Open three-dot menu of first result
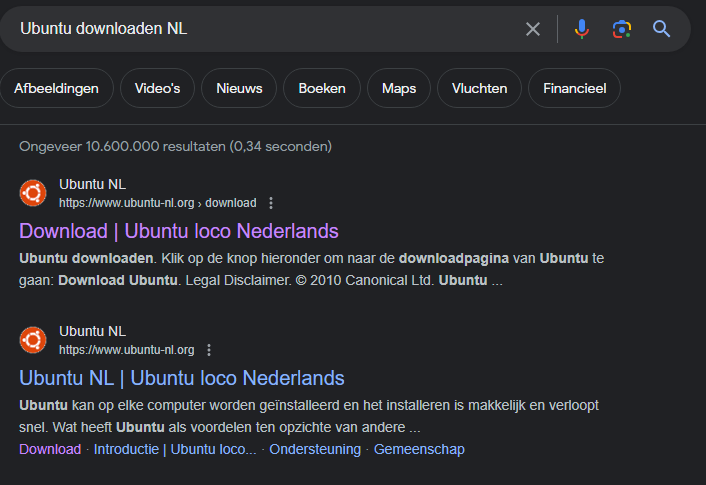Viewport: 706px width, 485px height. click(270, 203)
